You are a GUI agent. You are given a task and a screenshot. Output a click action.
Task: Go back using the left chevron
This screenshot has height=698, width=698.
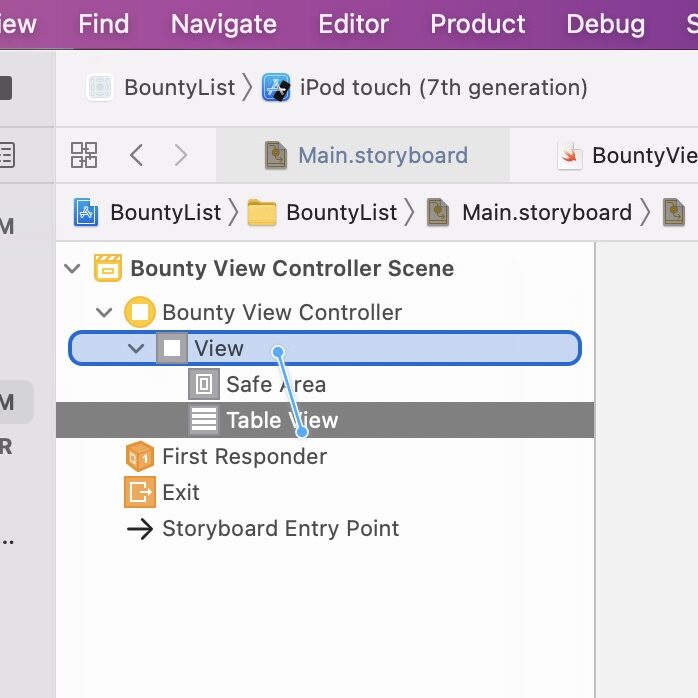(x=137, y=155)
